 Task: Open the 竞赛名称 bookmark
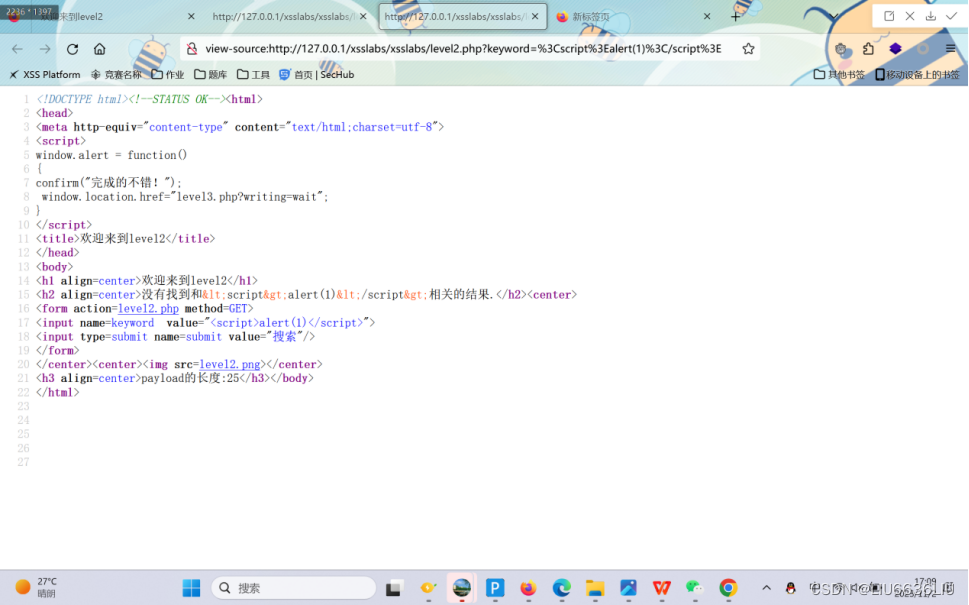pos(116,75)
